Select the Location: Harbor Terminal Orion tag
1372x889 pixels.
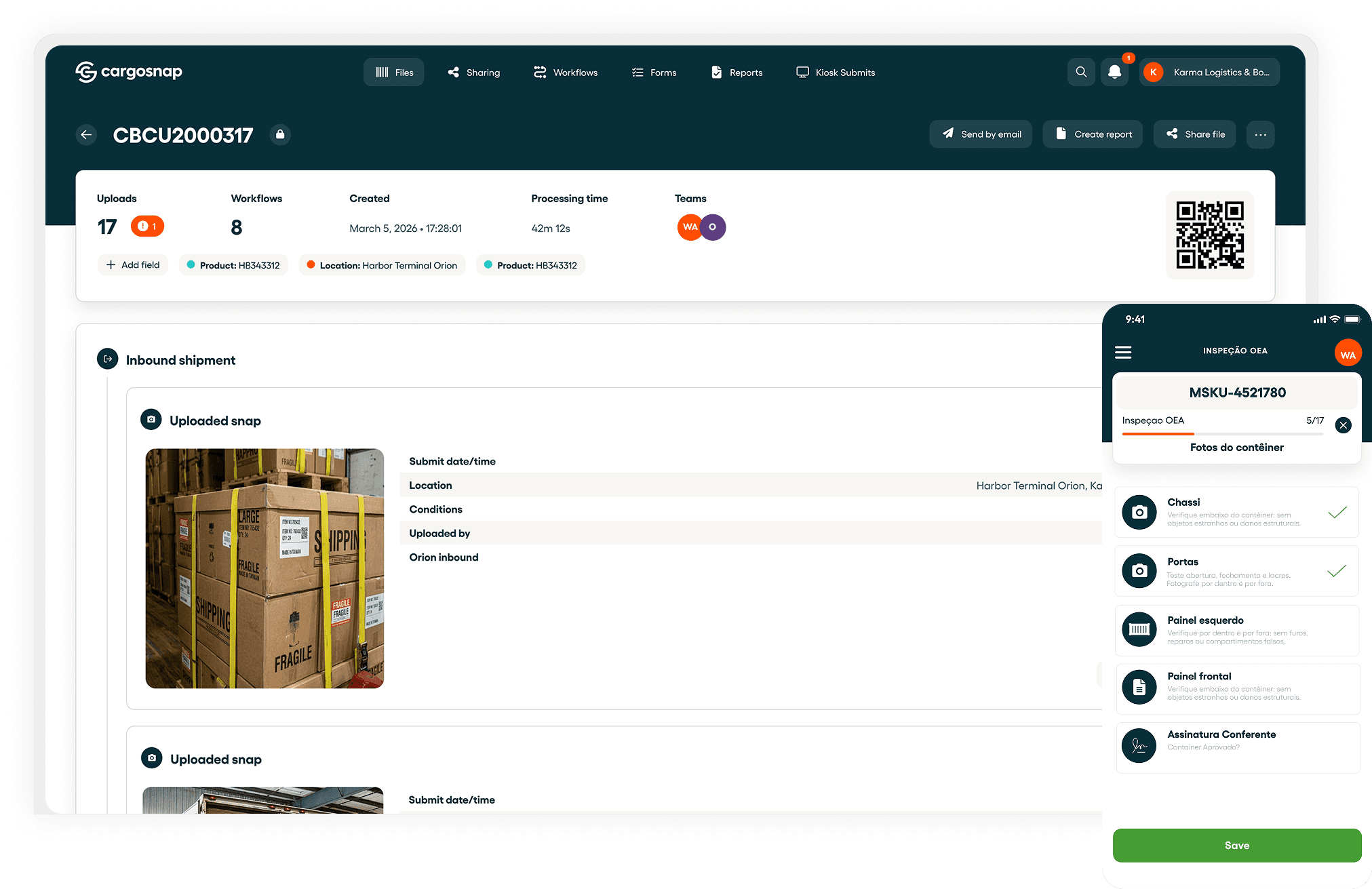coord(382,265)
